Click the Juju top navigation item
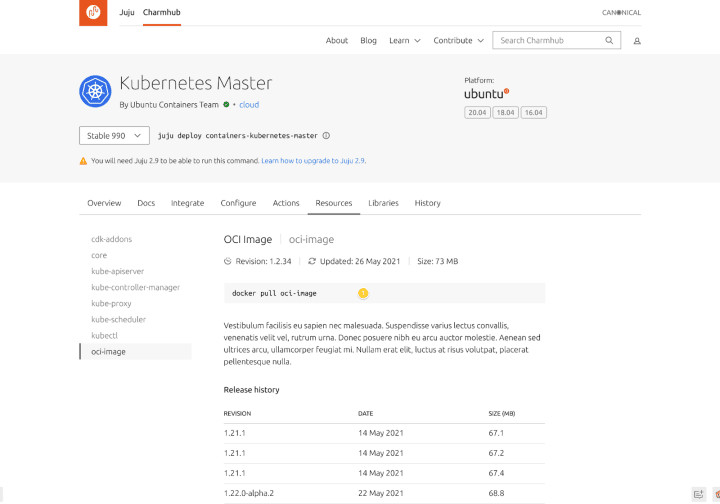Image resolution: width=720 pixels, height=504 pixels. pos(127,12)
